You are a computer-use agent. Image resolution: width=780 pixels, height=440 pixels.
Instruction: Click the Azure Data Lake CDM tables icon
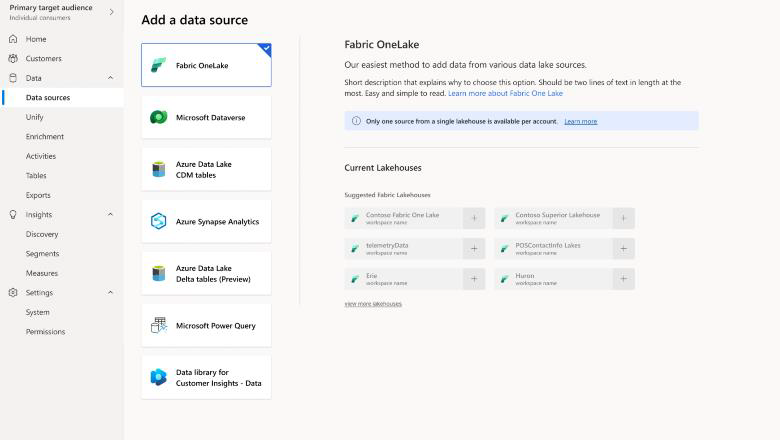point(158,170)
